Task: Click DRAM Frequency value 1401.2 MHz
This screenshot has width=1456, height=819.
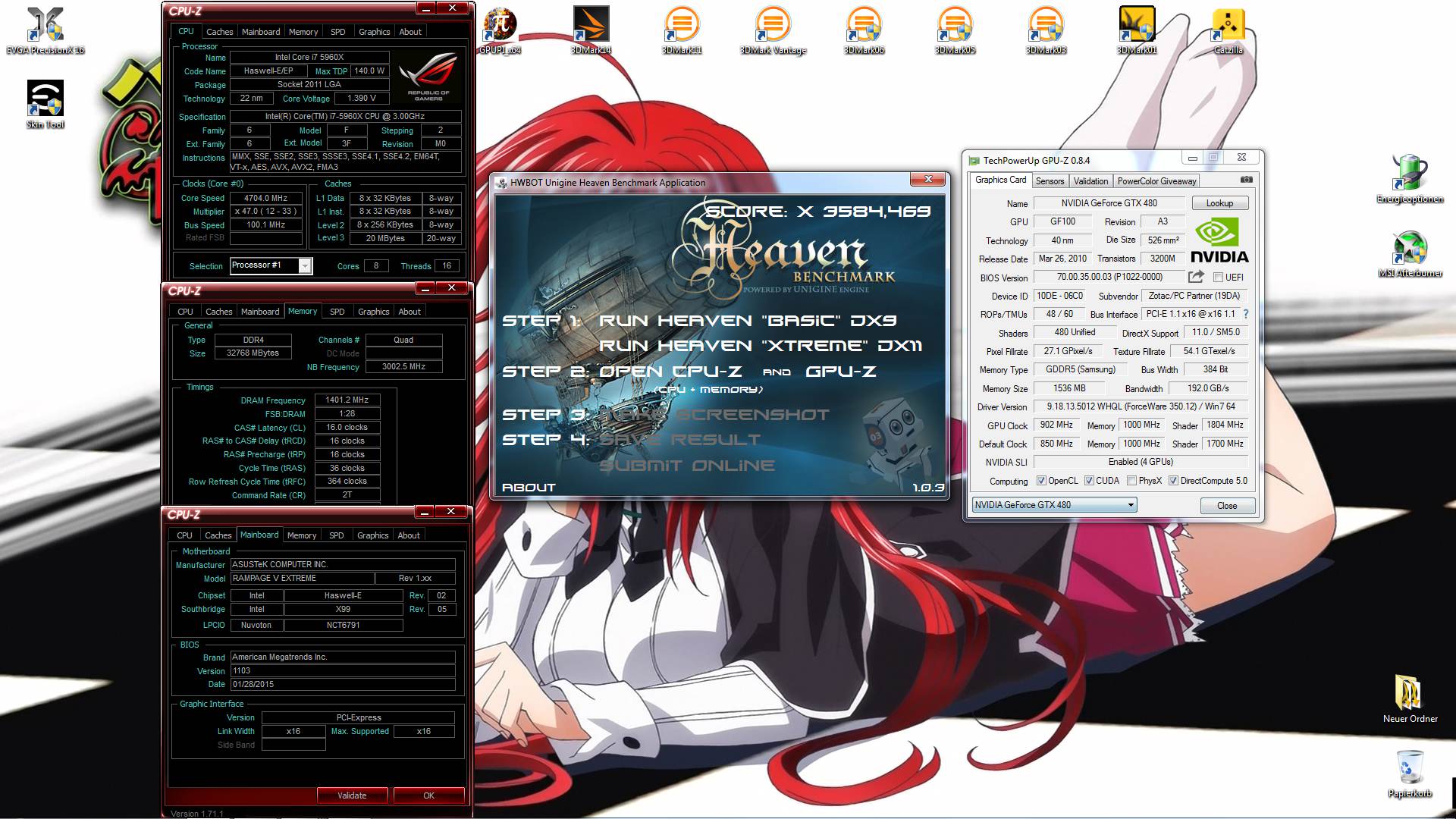Action: [347, 400]
